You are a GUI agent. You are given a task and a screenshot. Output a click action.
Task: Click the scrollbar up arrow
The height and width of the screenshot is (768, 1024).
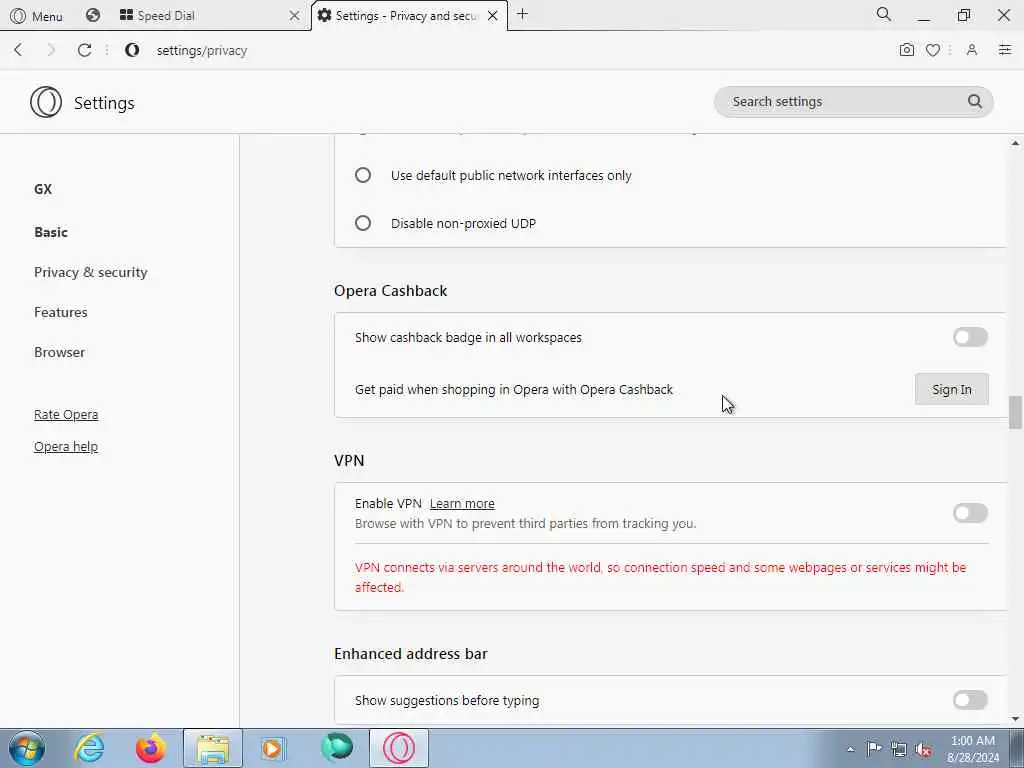pyautogui.click(x=1015, y=143)
